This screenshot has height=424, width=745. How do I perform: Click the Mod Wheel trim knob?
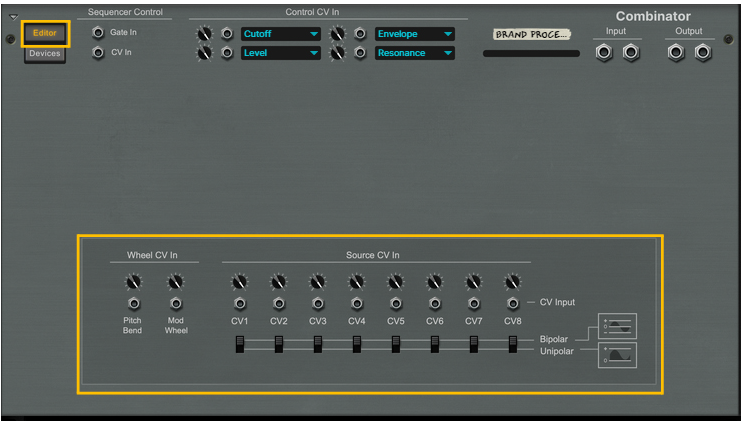[176, 282]
